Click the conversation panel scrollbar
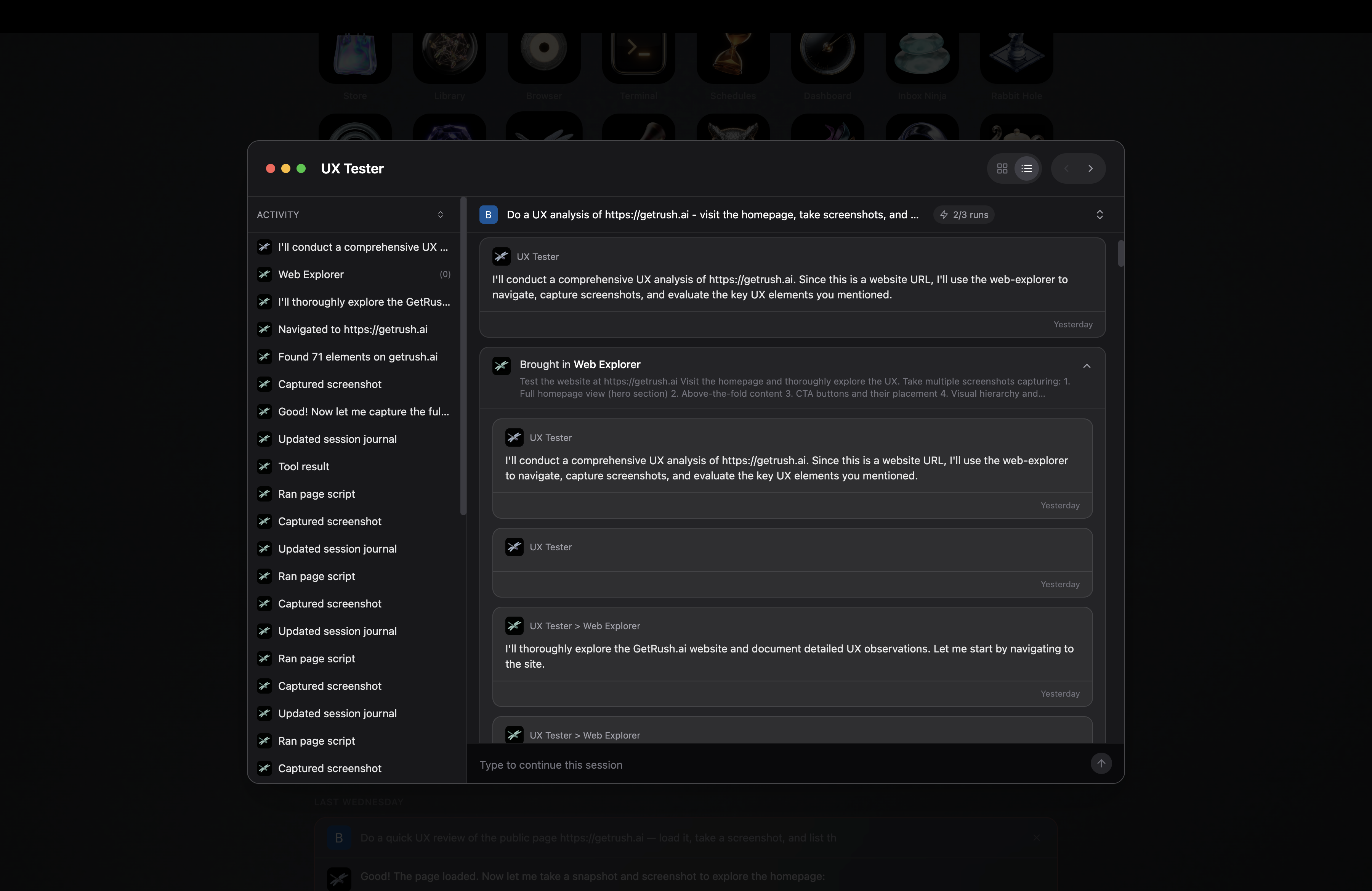This screenshot has height=891, width=1372. coord(1121,253)
